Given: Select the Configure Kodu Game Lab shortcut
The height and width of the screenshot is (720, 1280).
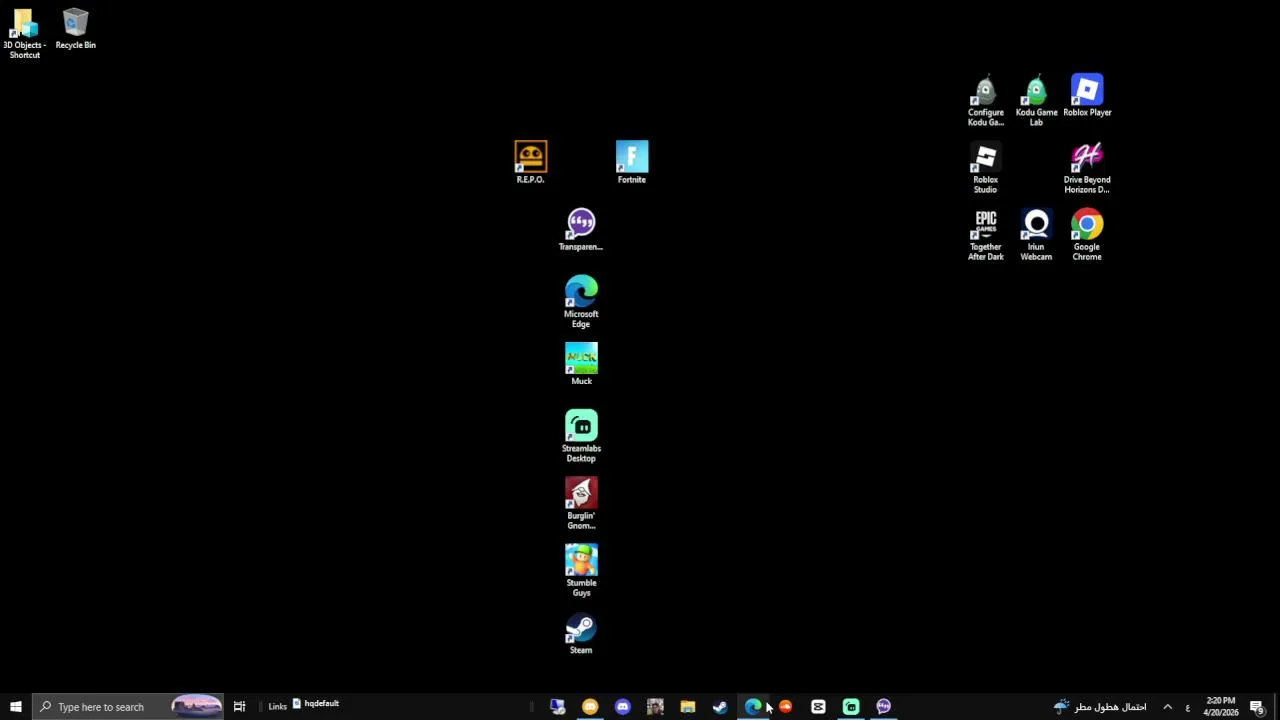Looking at the screenshot, I should (x=985, y=100).
